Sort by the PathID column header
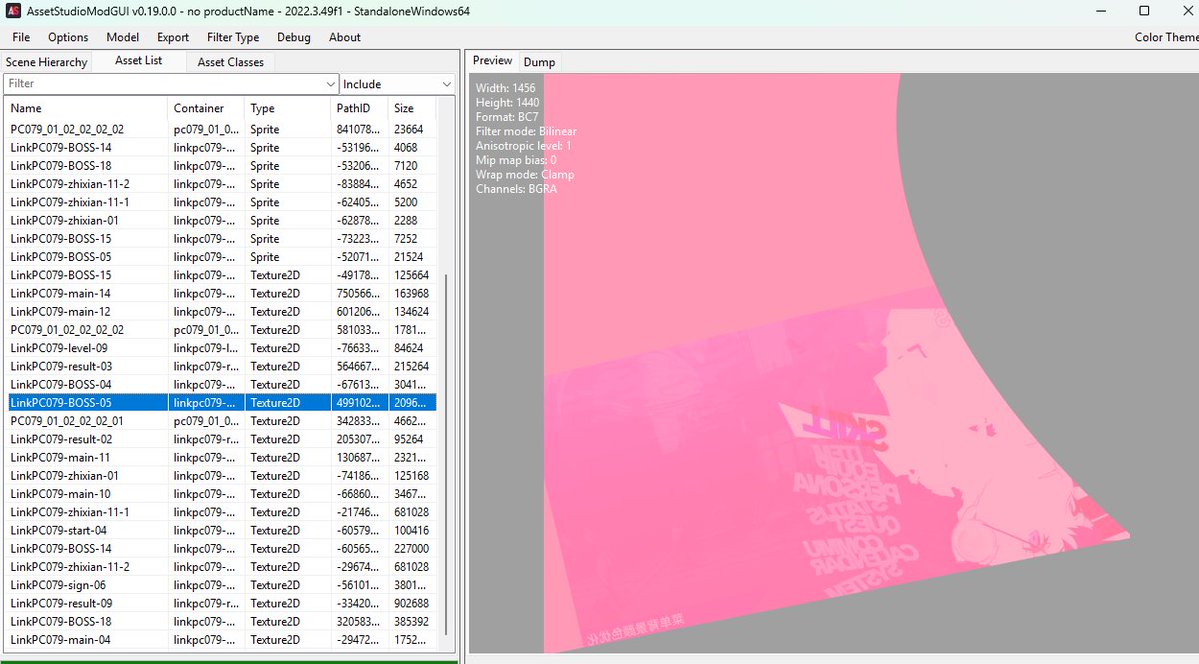The height and width of the screenshot is (664, 1199). coord(359,108)
